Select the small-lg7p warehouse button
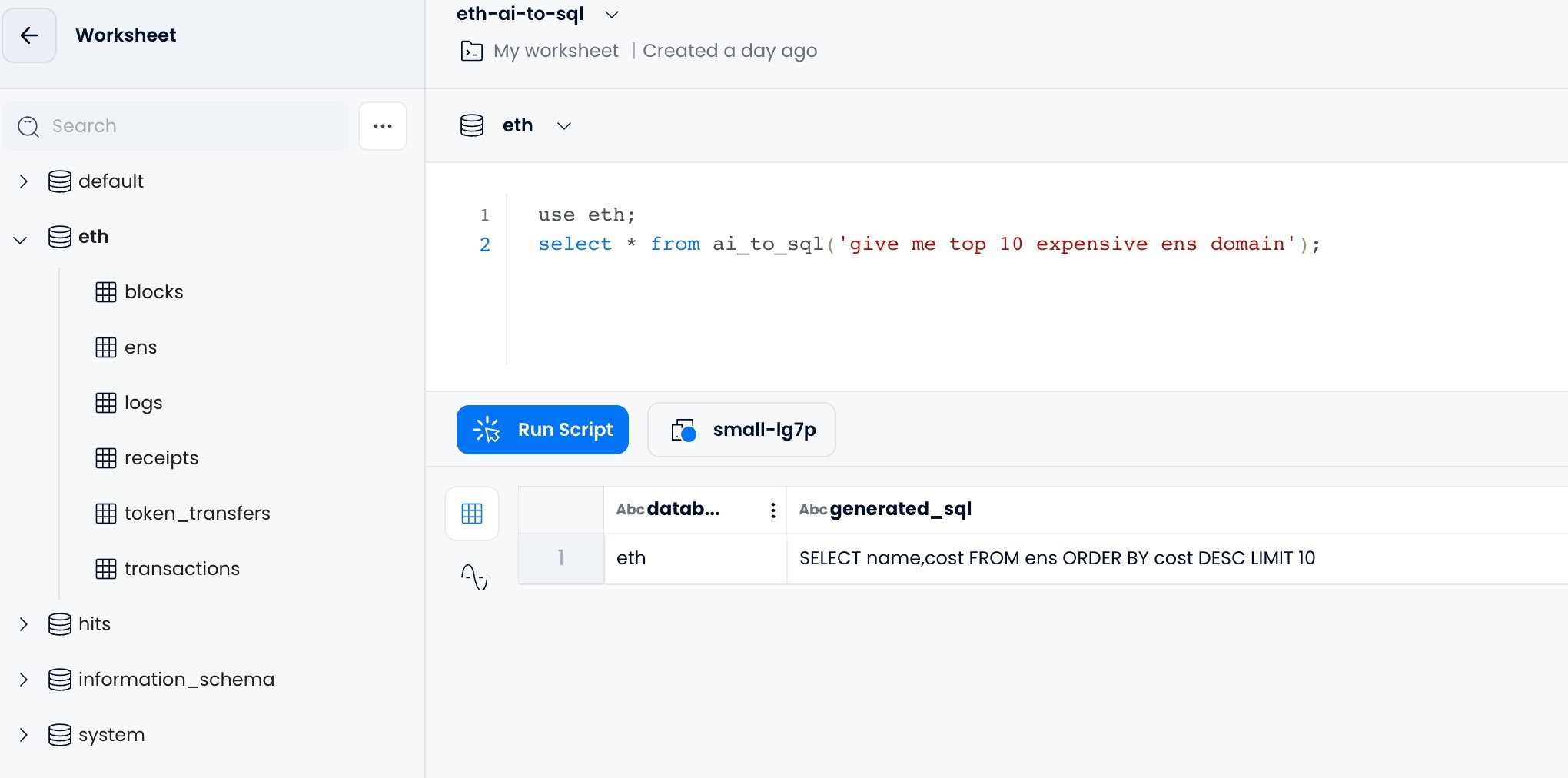The image size is (1568, 778). tap(741, 430)
